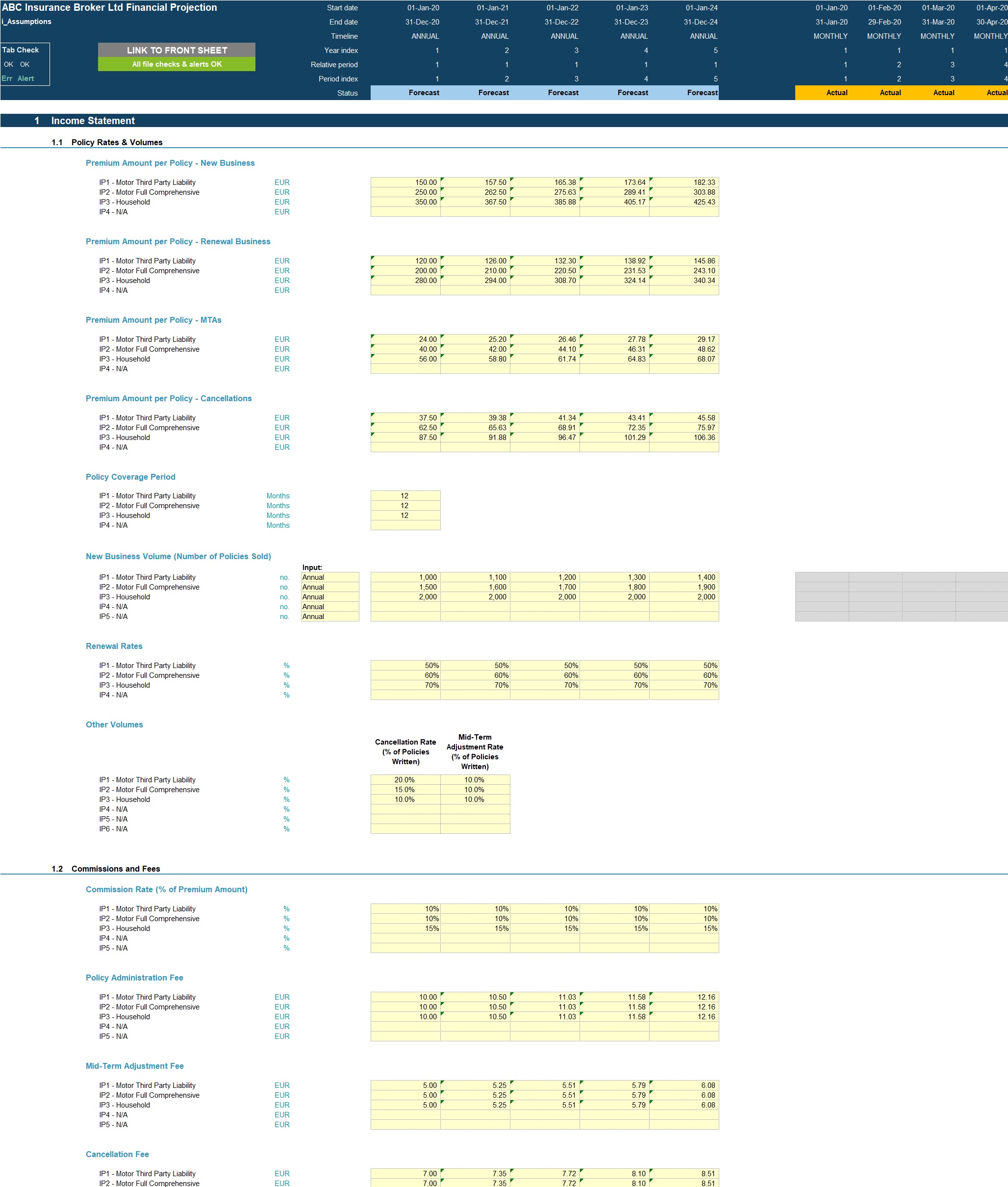1008x1187 pixels.
Task: Select the IP1 50% renewal rate in year 1
Action: click(405, 666)
